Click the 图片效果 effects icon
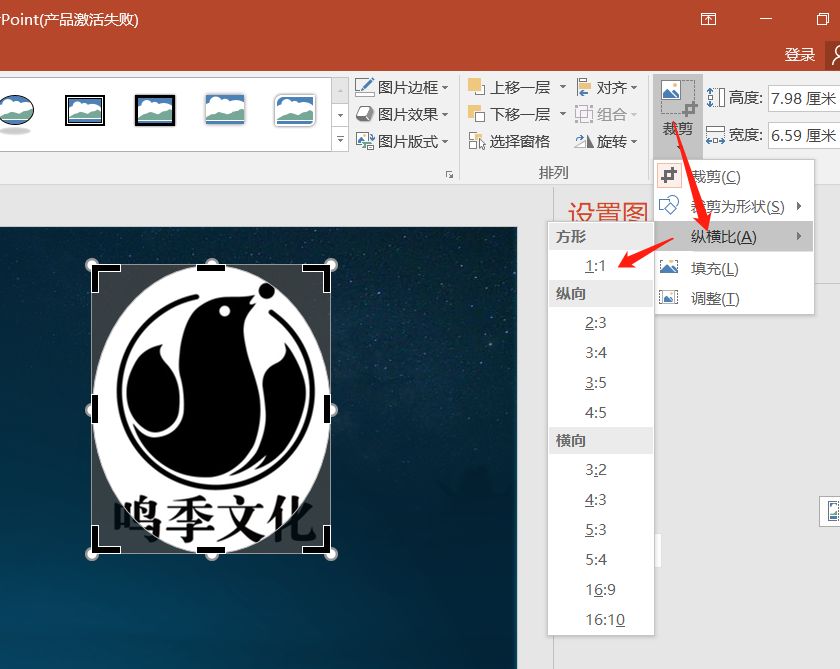 coord(364,114)
